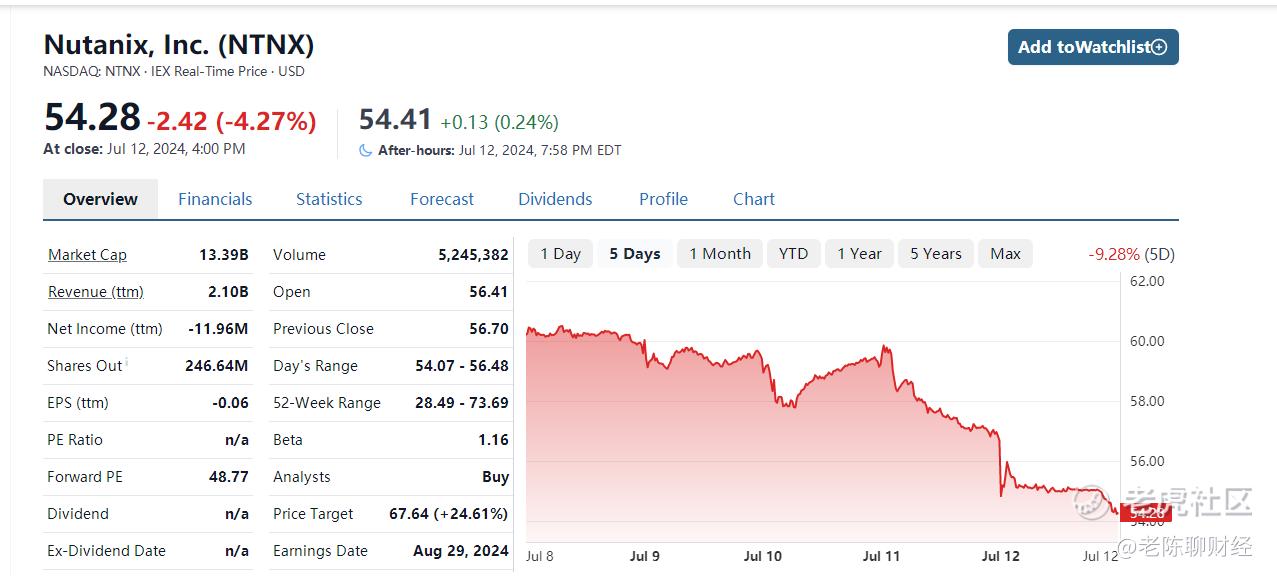The width and height of the screenshot is (1277, 576).
Task: Open the Chart tab
Action: click(x=754, y=199)
